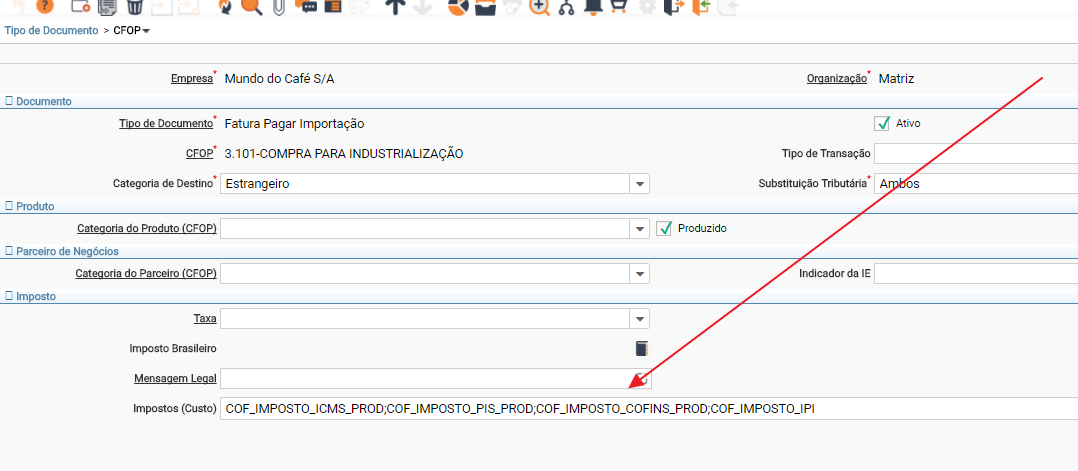Open attachments paperclip icon

pos(278,6)
